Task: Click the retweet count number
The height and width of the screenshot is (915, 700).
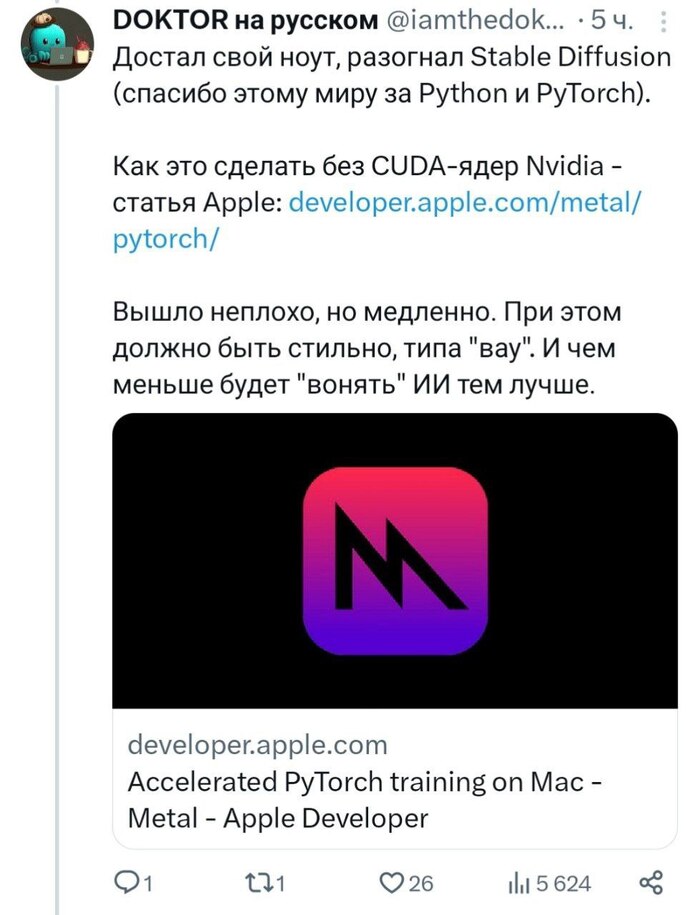Action: click(x=281, y=883)
